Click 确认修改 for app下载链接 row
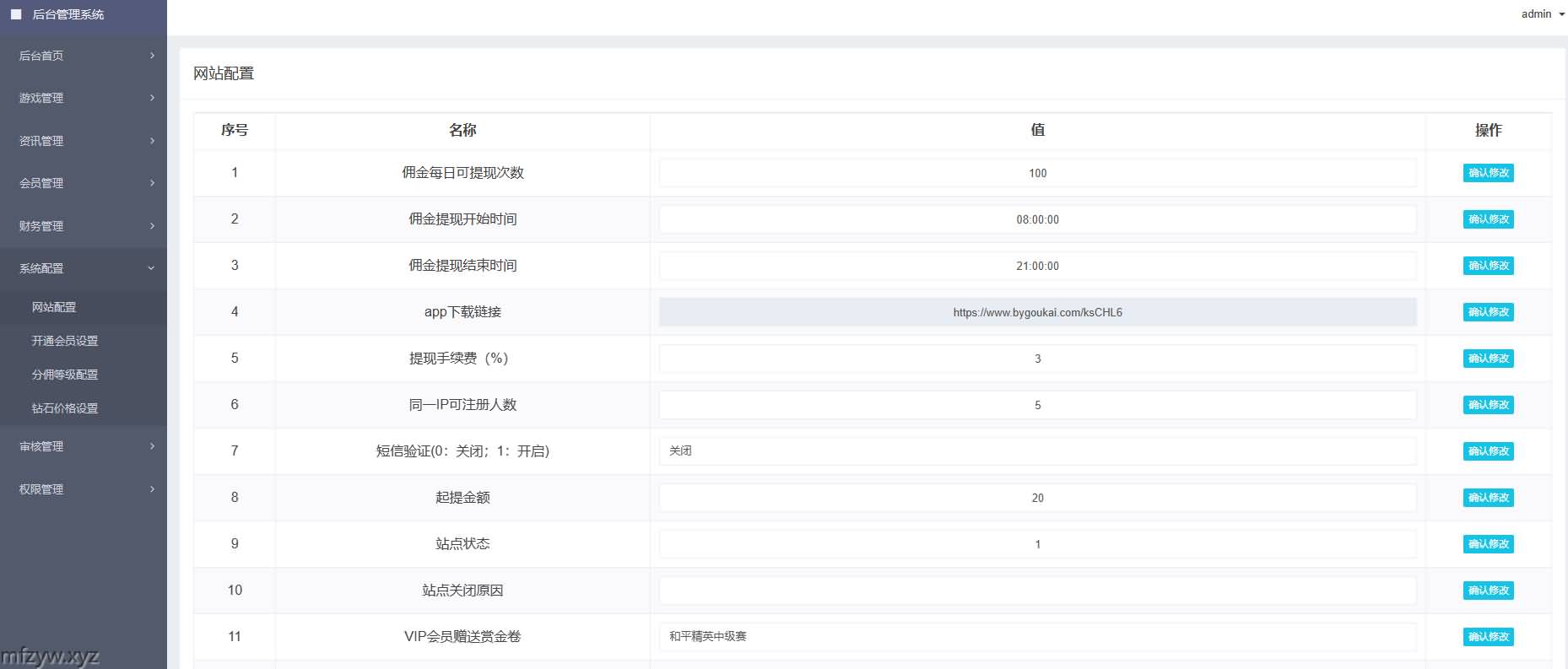This screenshot has width=1568, height=669. (1488, 312)
